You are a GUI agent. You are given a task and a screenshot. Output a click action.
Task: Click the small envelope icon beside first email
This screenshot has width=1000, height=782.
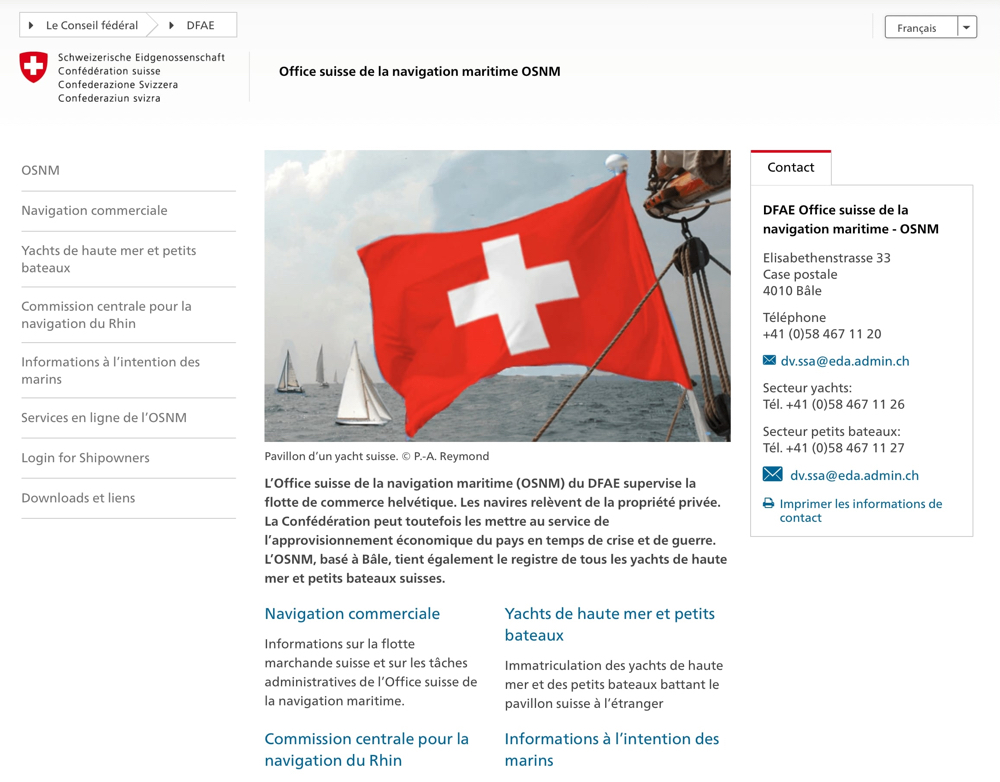tap(769, 361)
